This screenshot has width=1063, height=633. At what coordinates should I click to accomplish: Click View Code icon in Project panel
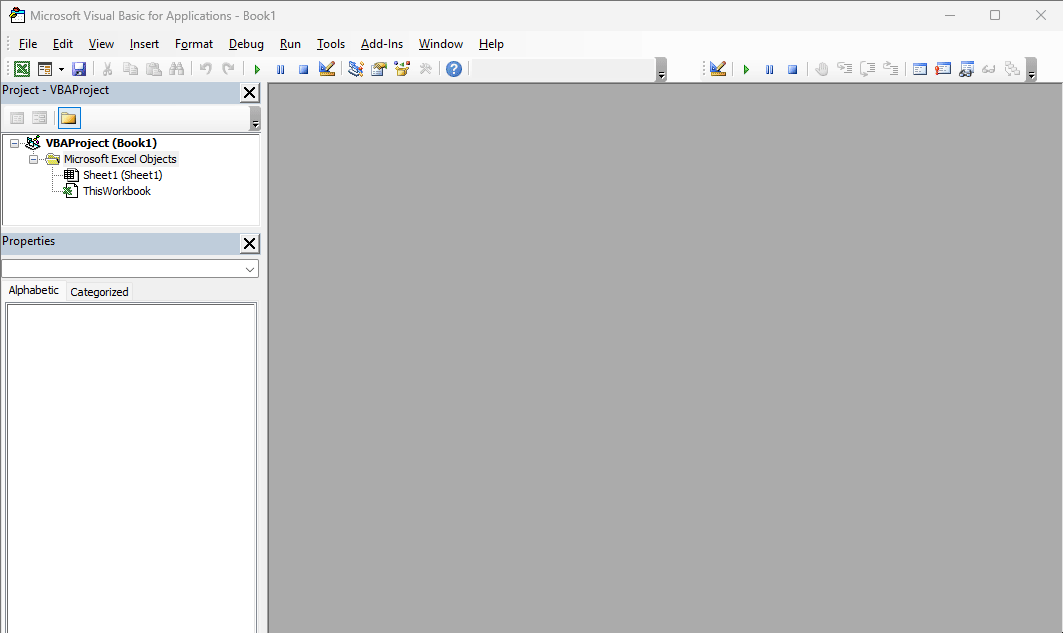coord(17,118)
